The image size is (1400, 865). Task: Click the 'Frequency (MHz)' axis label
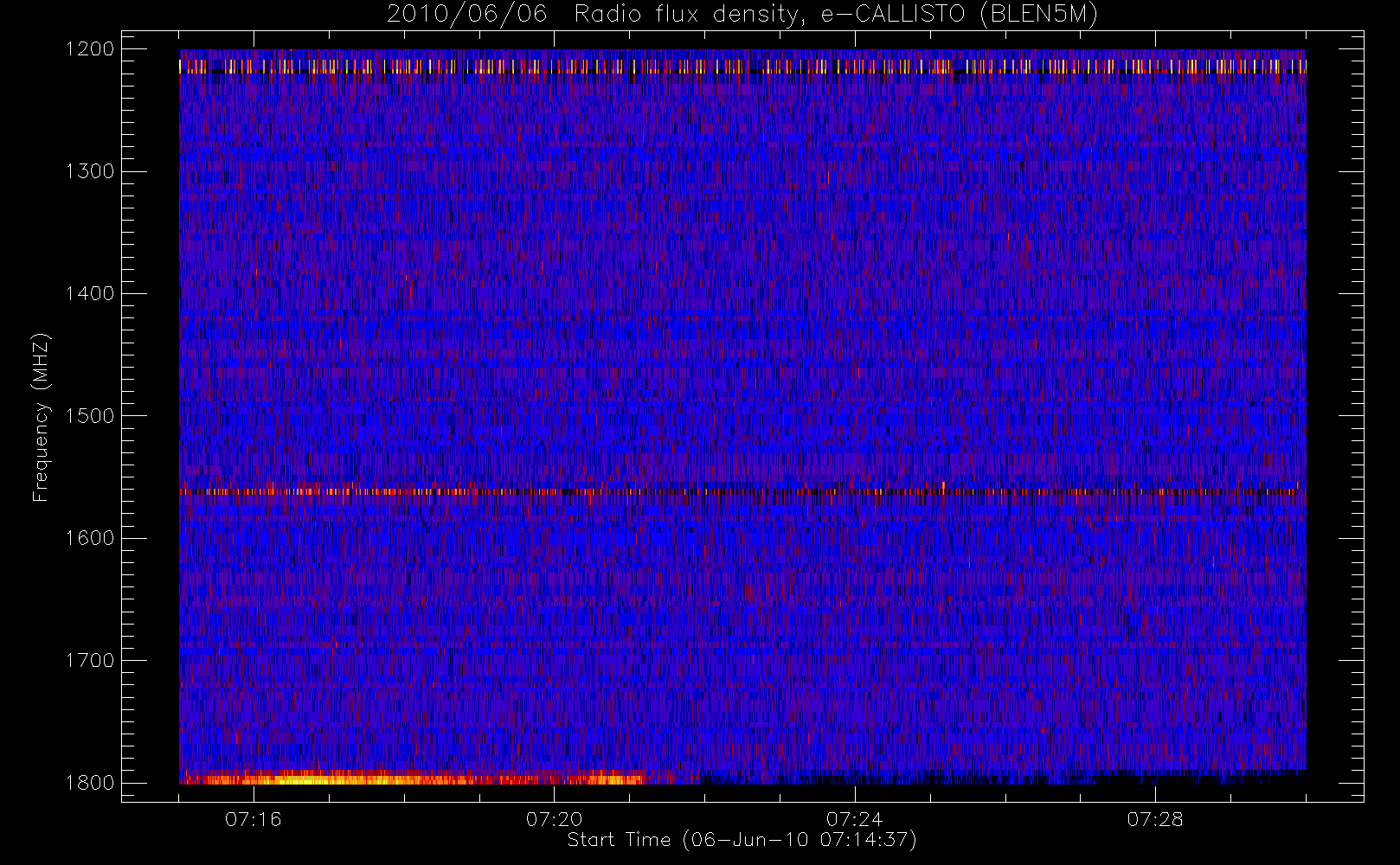coord(40,418)
